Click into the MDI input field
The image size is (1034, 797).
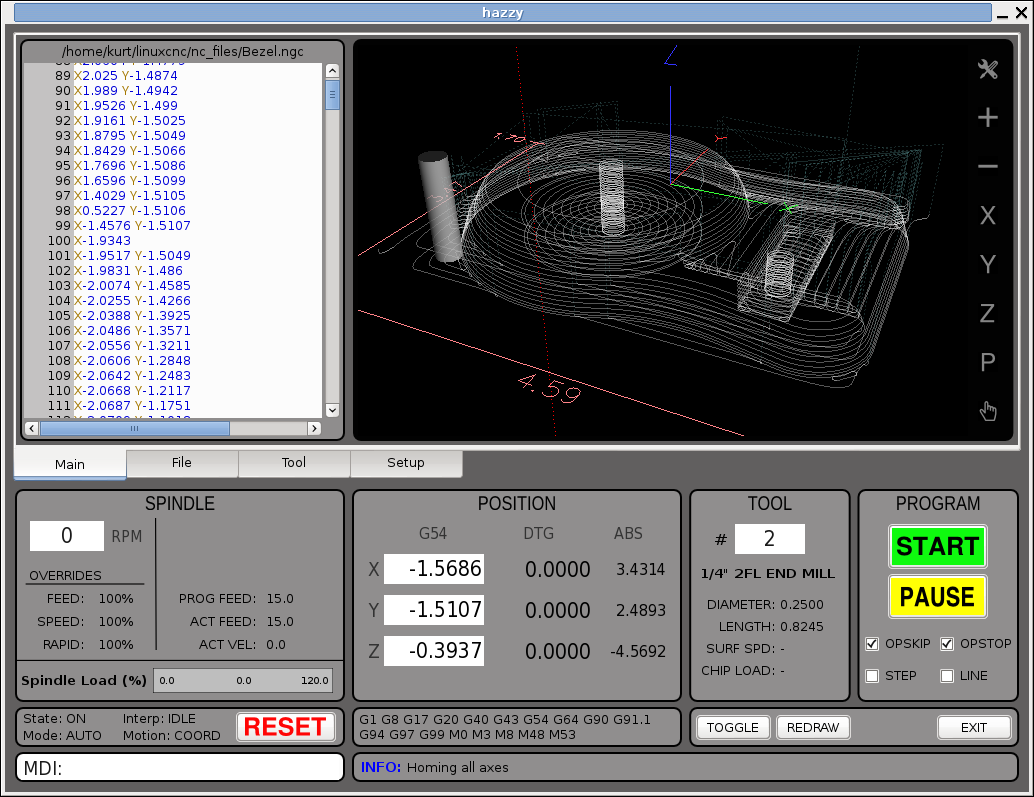(x=179, y=768)
